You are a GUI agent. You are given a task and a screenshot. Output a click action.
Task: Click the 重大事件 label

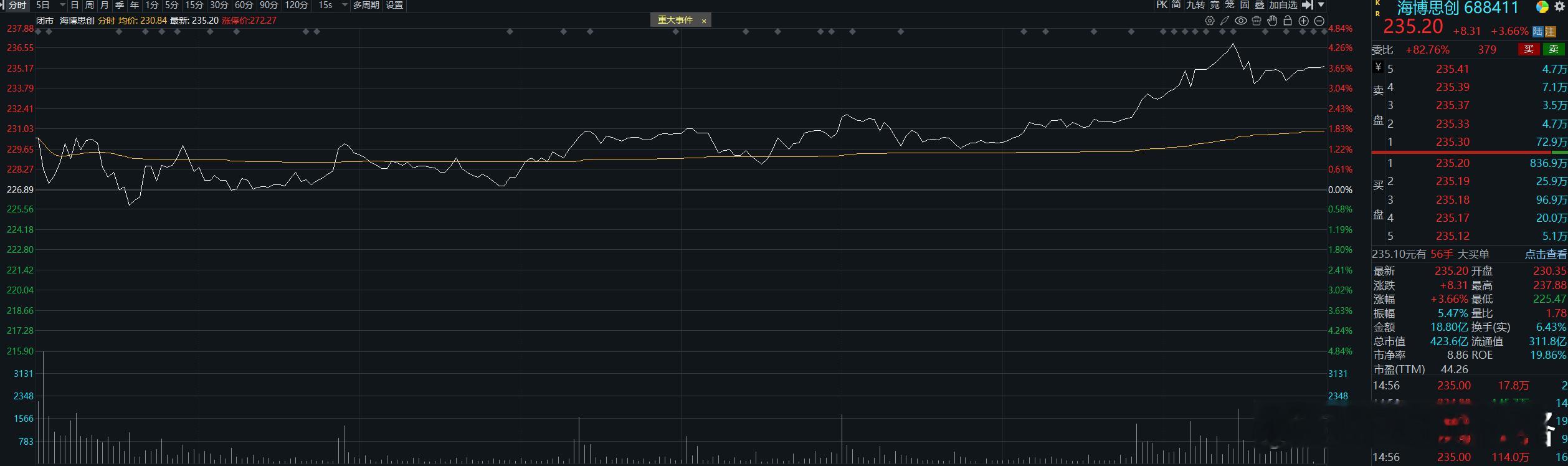tap(675, 21)
